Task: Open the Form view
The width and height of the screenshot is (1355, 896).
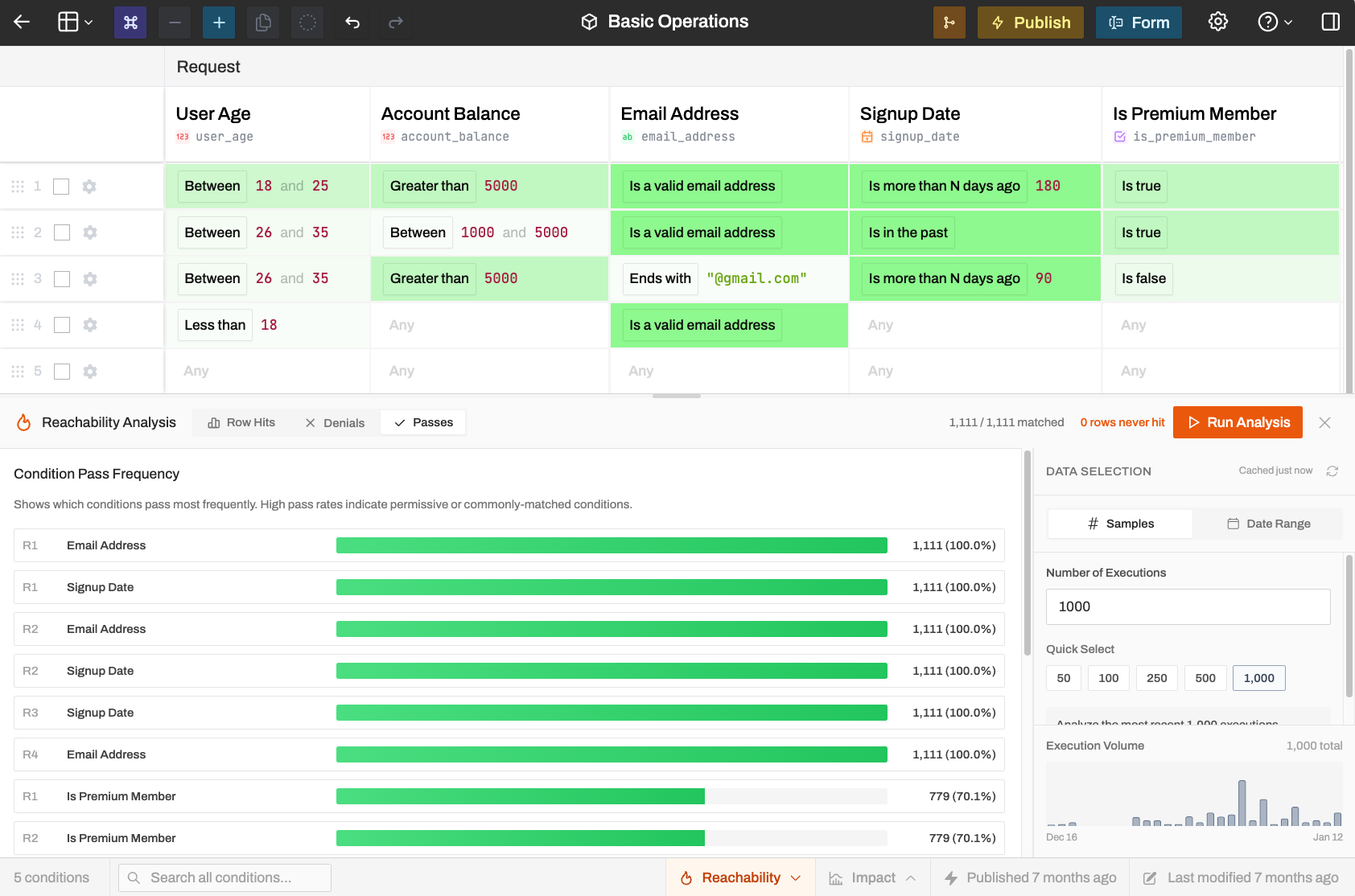Action: tap(1139, 23)
